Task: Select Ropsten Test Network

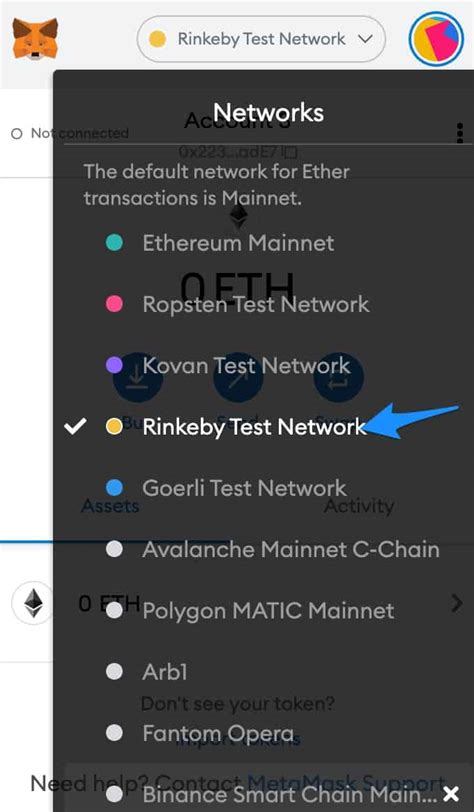Action: pyautogui.click(x=256, y=304)
